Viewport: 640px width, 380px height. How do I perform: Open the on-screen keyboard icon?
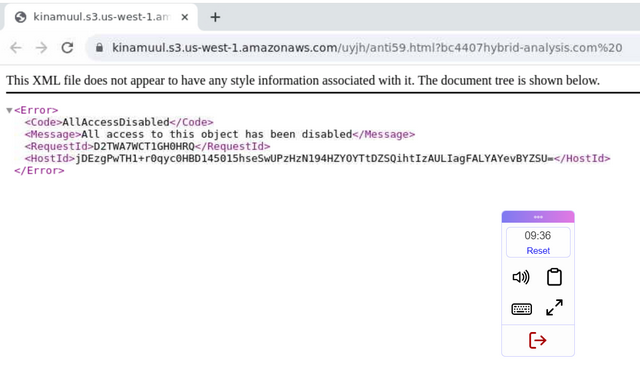(x=522, y=309)
